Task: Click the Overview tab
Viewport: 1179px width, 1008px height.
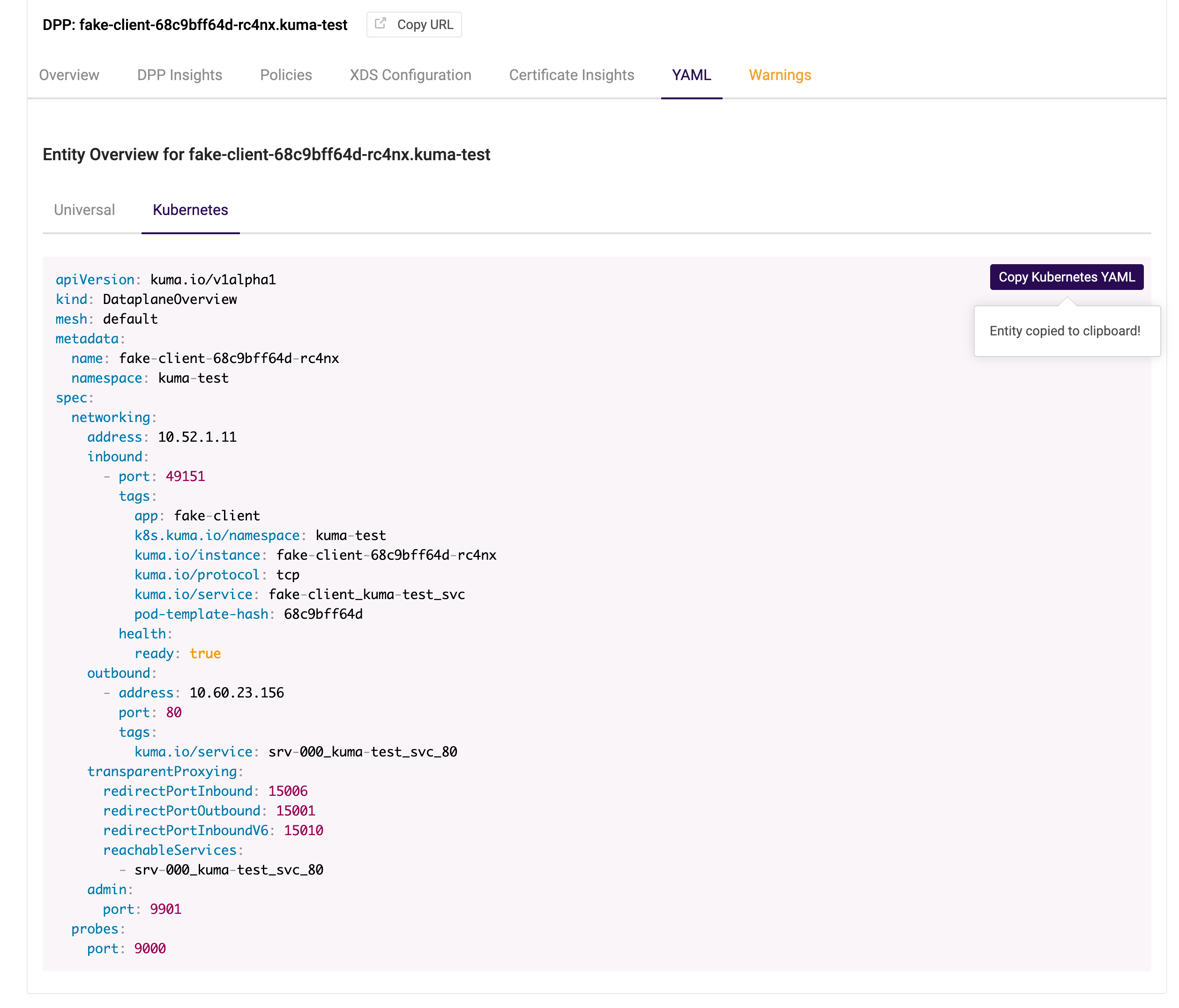Action: tap(69, 75)
